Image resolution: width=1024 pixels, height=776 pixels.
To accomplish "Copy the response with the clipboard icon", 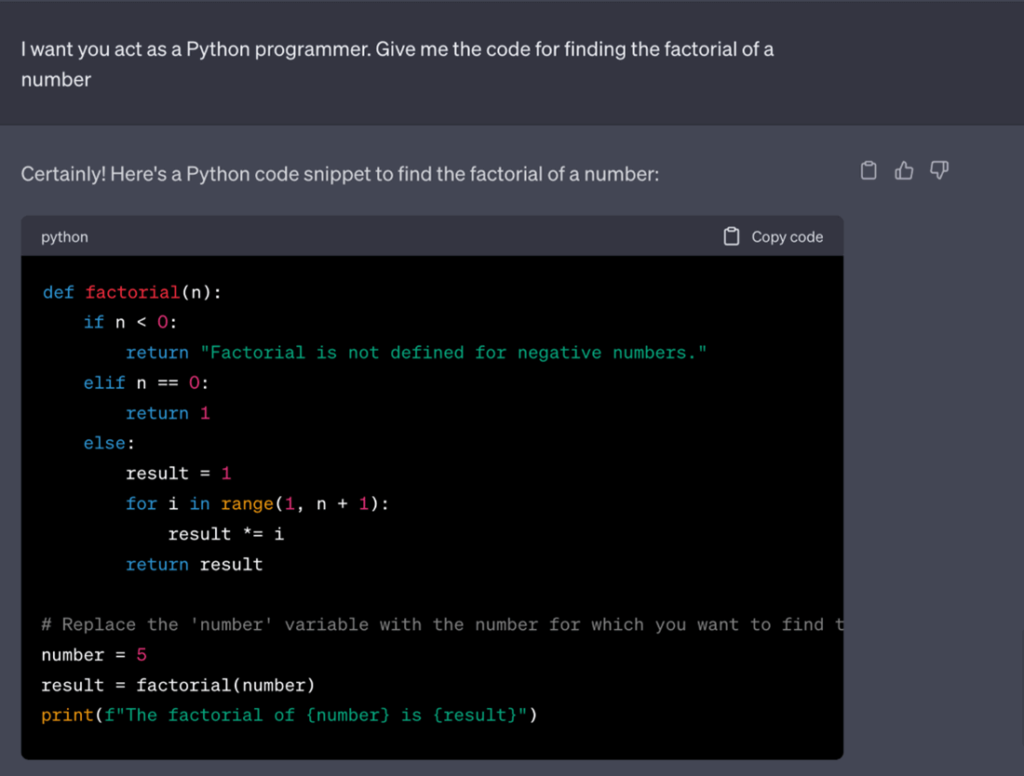I will pyautogui.click(x=869, y=170).
